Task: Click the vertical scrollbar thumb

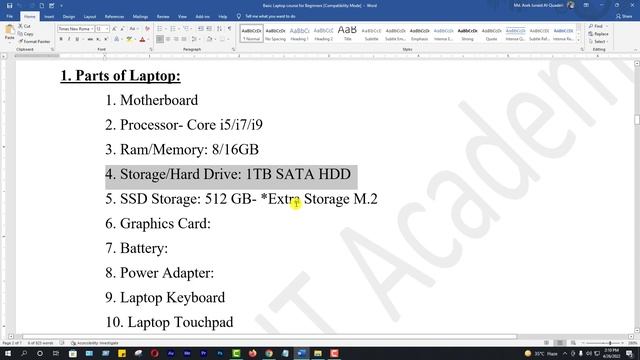Action: [636, 120]
